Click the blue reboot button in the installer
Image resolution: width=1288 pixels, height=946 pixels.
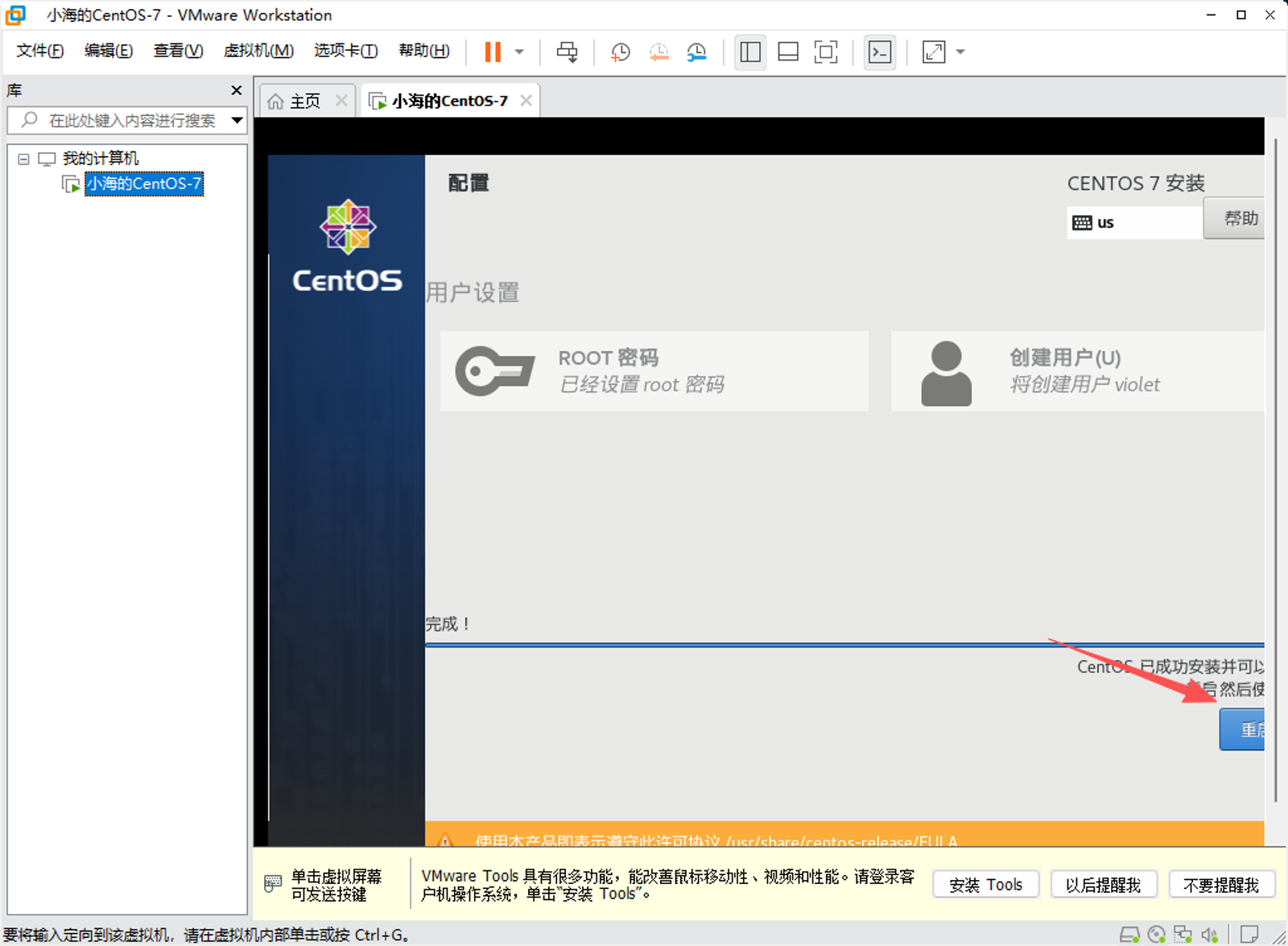click(1242, 729)
